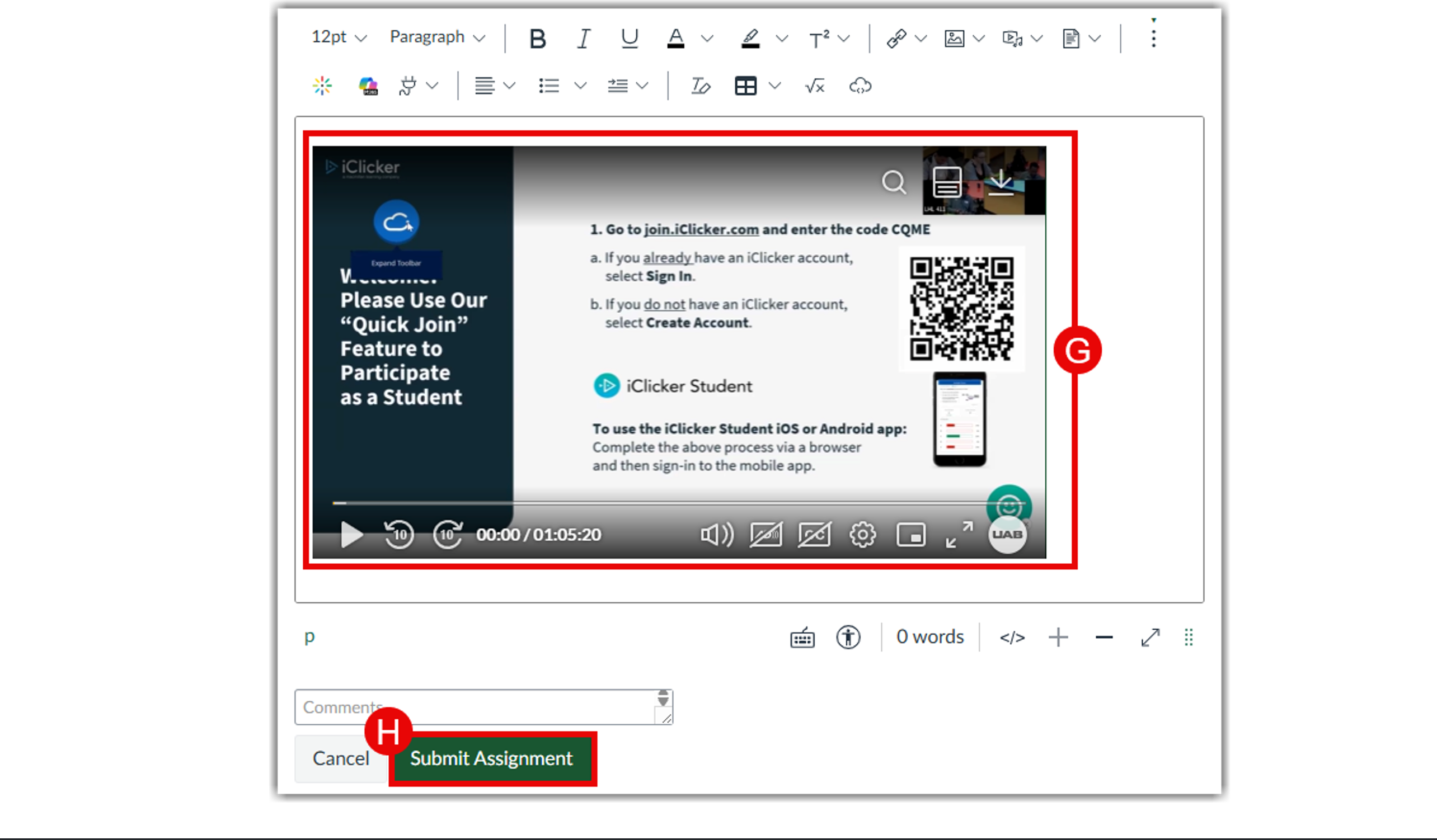This screenshot has width=1437, height=840.
Task: Open the accessibility checker
Action: point(848,638)
